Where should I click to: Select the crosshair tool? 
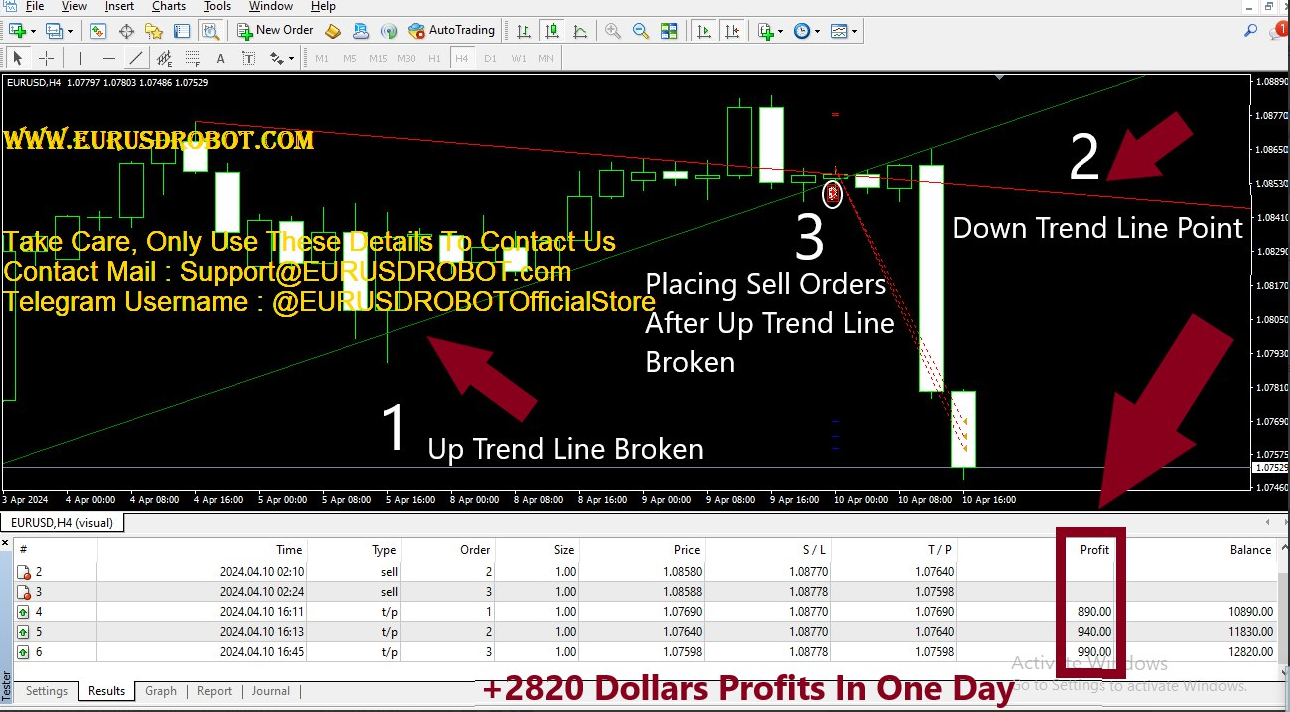[46, 58]
